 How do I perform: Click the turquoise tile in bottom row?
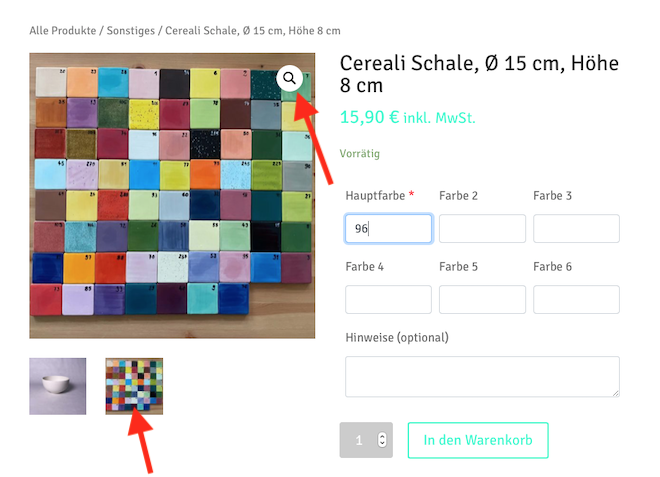[x=203, y=298]
